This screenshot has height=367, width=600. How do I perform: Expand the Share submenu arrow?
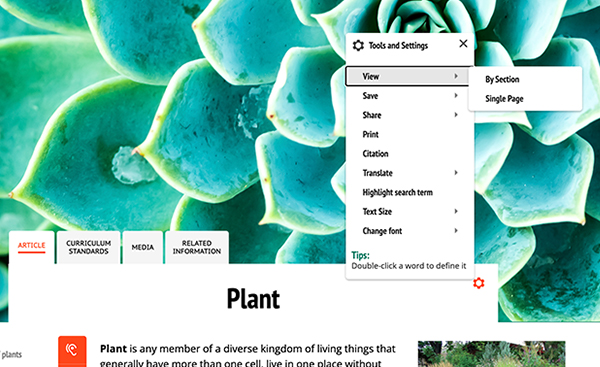456,115
